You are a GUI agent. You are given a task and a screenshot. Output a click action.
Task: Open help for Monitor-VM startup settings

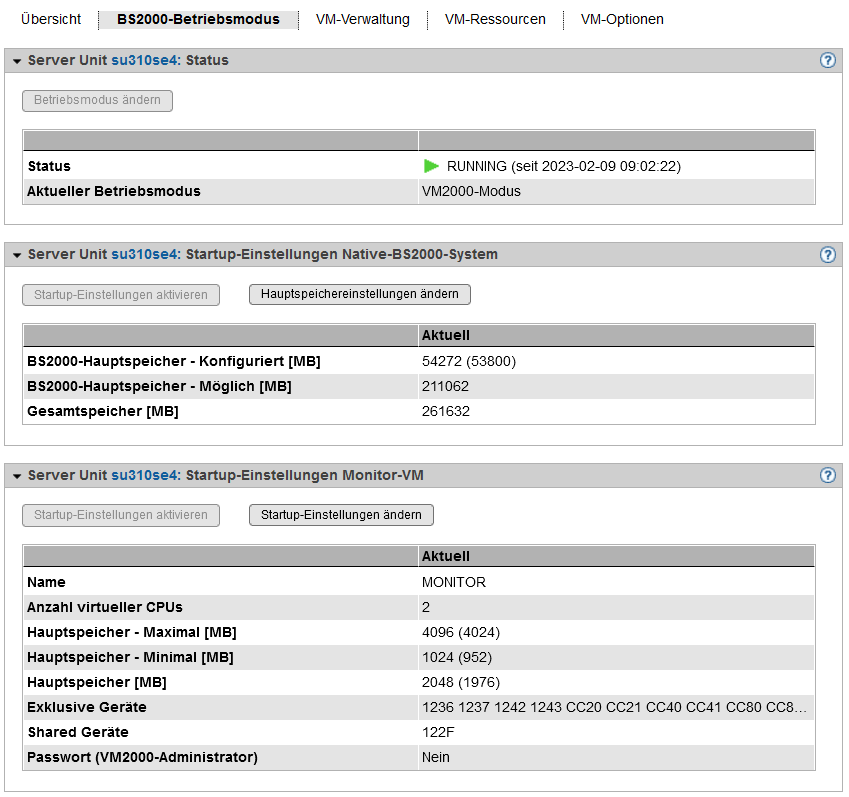827,475
